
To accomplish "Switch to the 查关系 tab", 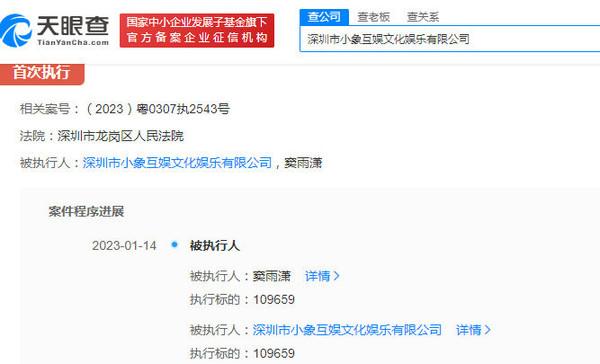I will click(423, 17).
